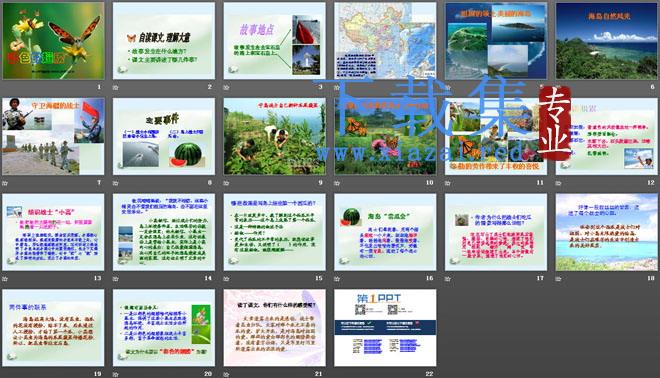Click the star icon beneath slide 20
Screen dimensions: 660x378
click(x=116, y=374)
